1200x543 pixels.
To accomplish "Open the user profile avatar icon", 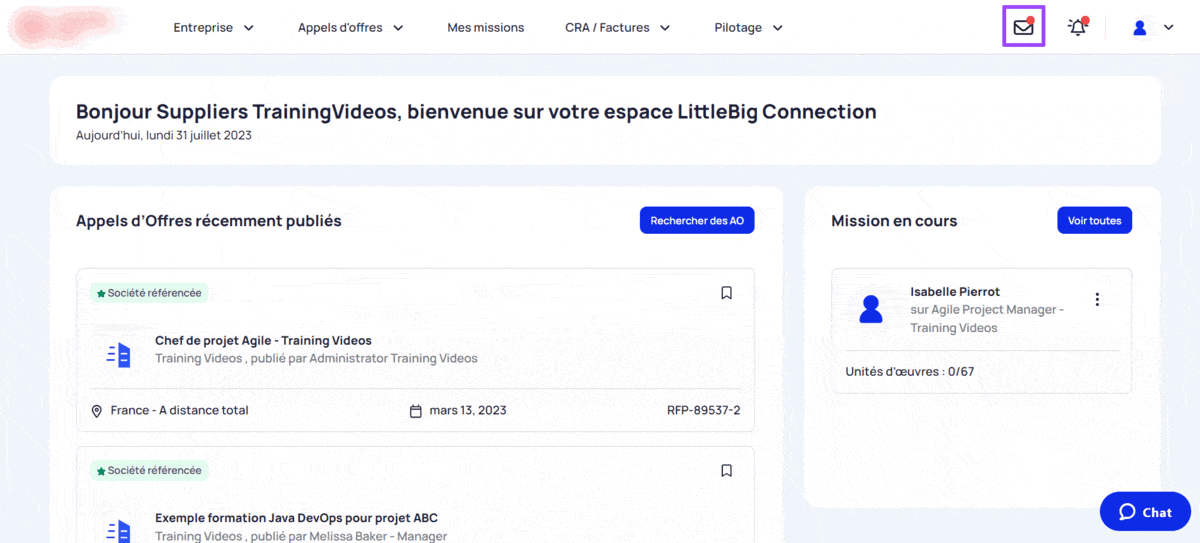I will pyautogui.click(x=1139, y=28).
